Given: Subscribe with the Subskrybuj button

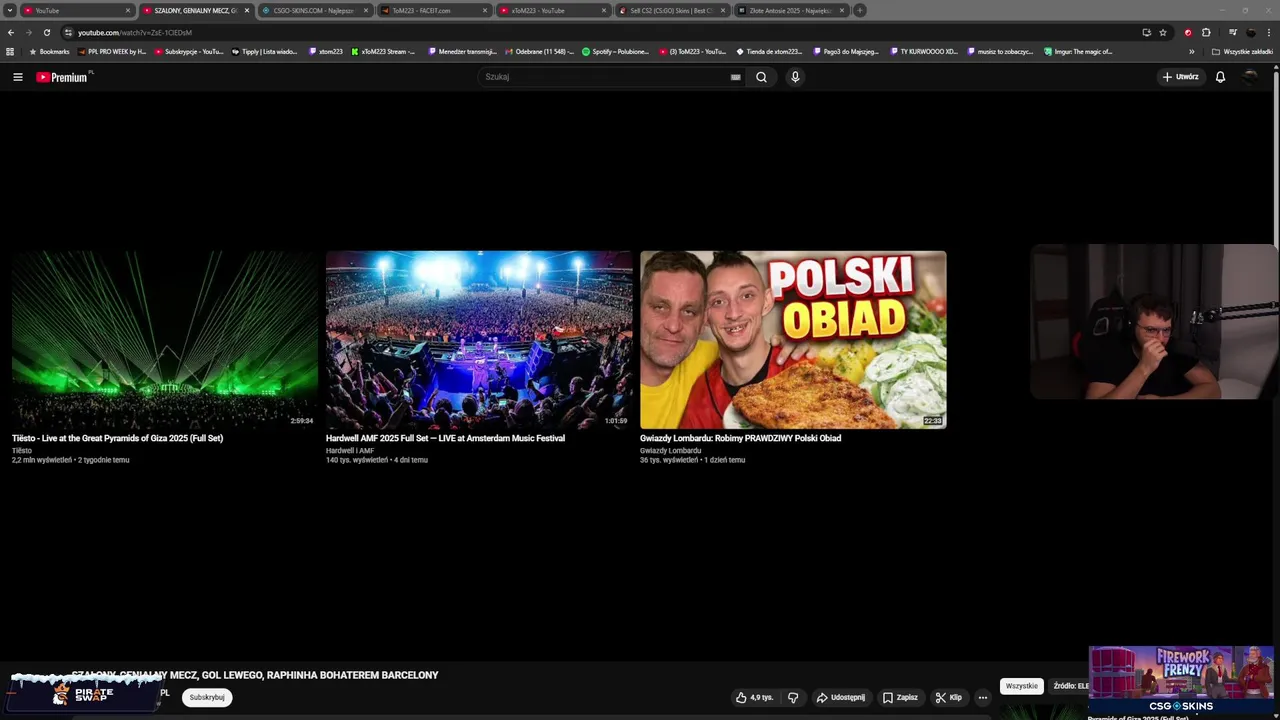Looking at the screenshot, I should pos(207,697).
